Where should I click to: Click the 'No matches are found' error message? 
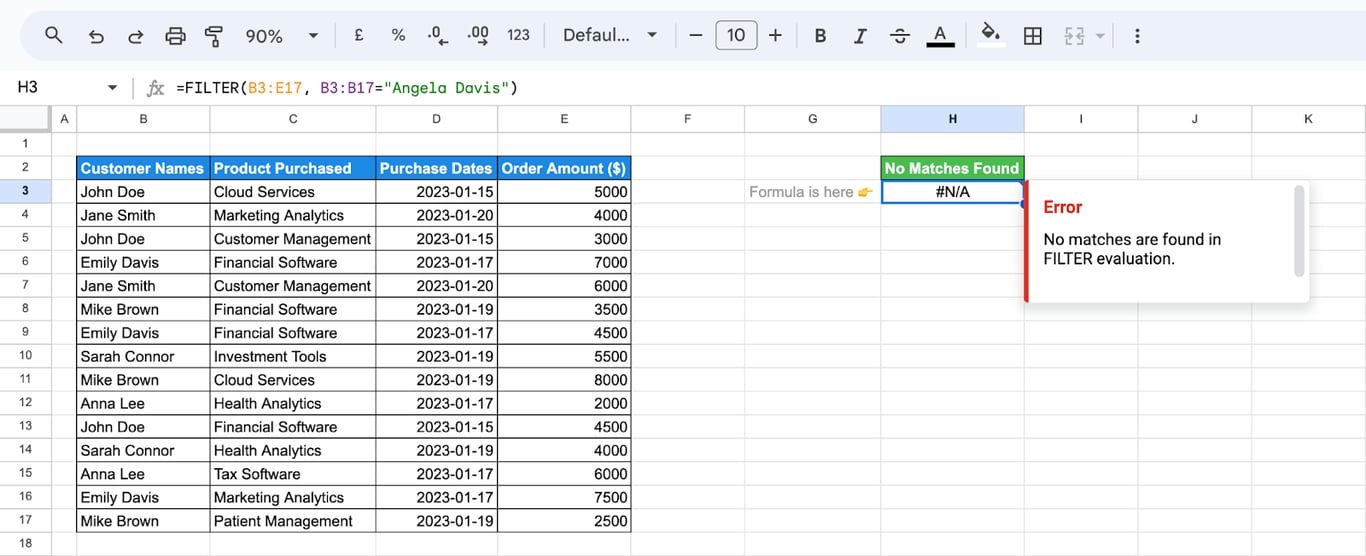tap(1132, 249)
